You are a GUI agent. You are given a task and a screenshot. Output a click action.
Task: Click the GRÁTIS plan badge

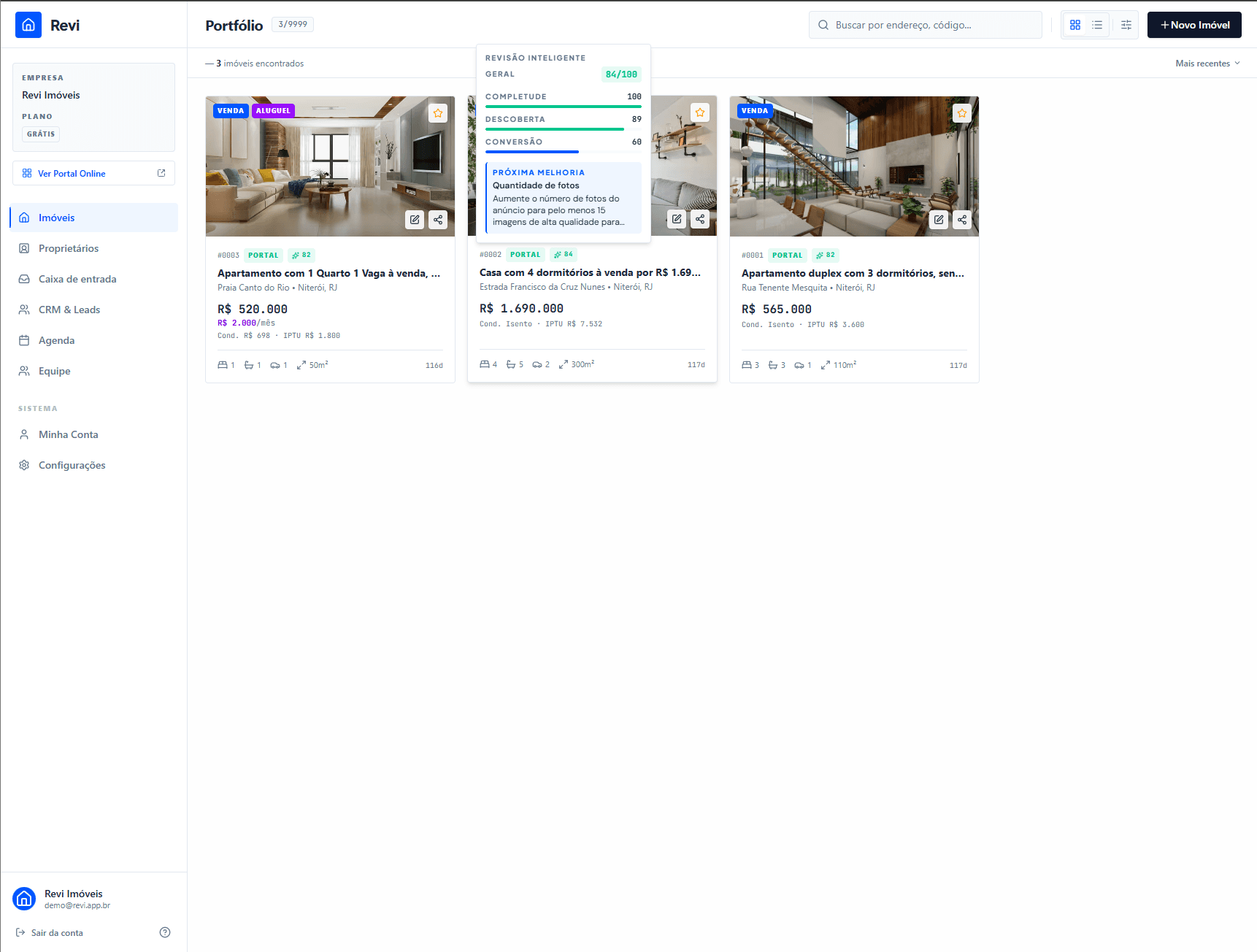pos(41,134)
